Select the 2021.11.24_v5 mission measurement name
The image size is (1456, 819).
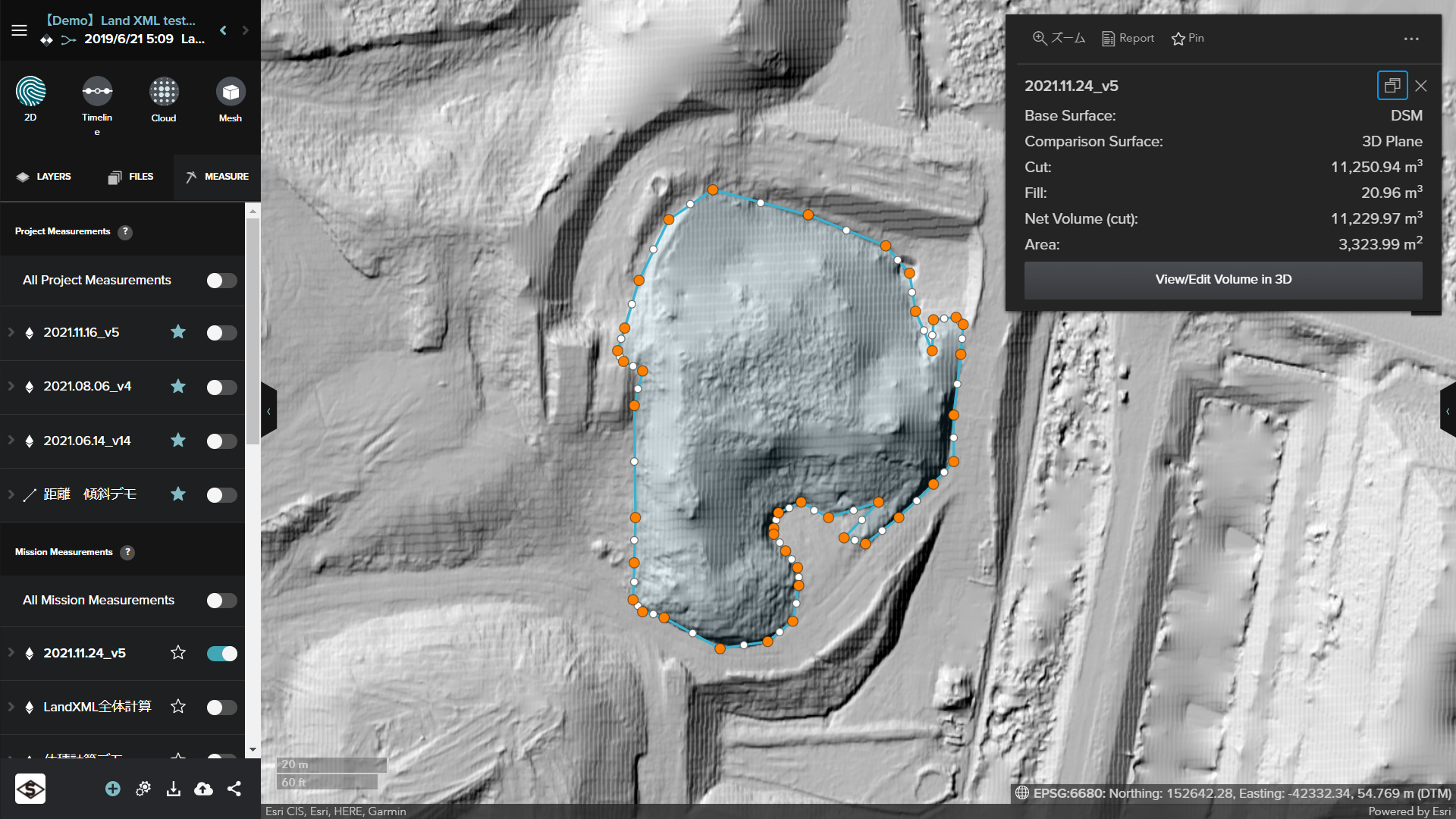tap(84, 653)
